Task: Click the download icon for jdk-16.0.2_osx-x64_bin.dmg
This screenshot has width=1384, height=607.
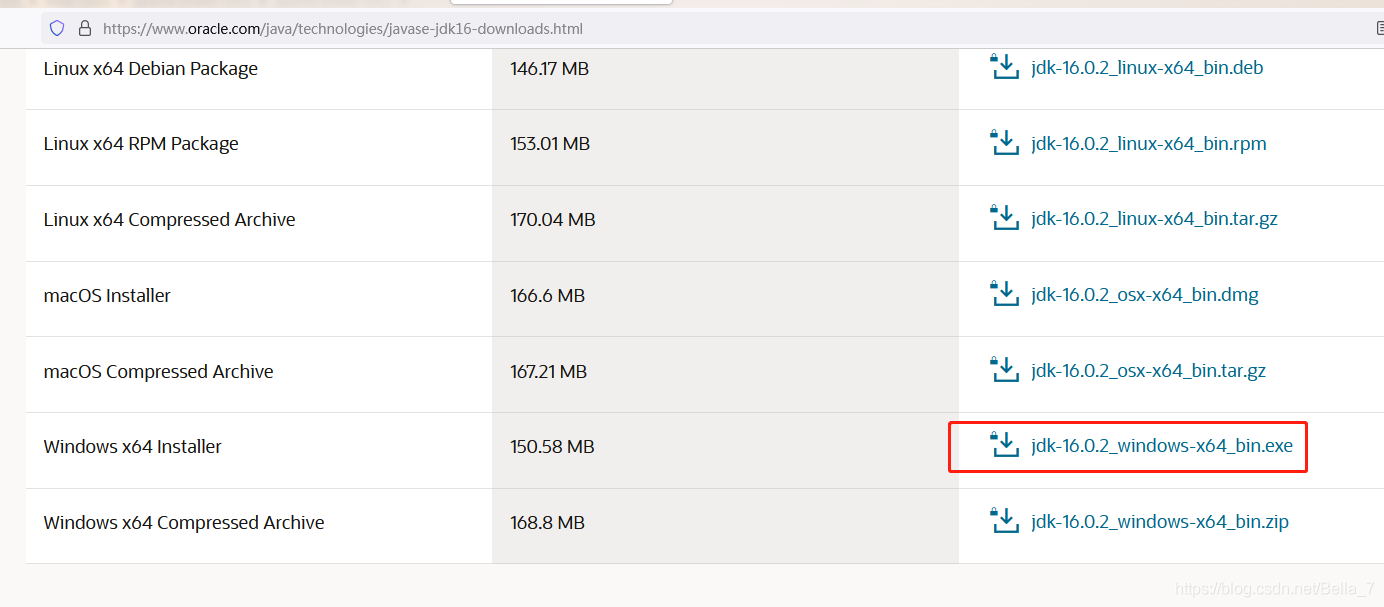Action: tap(1003, 294)
